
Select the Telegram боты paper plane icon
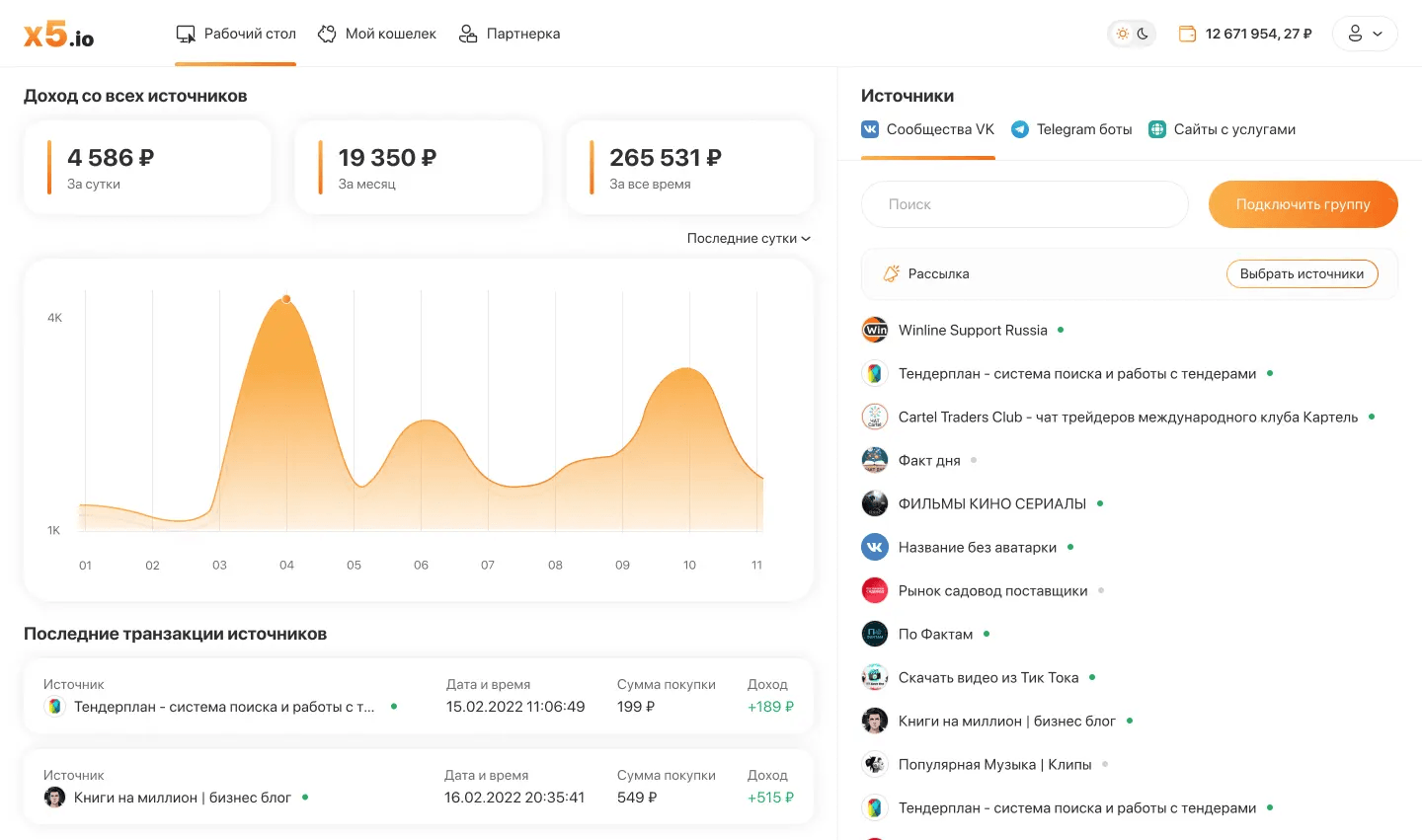[x=1018, y=128]
